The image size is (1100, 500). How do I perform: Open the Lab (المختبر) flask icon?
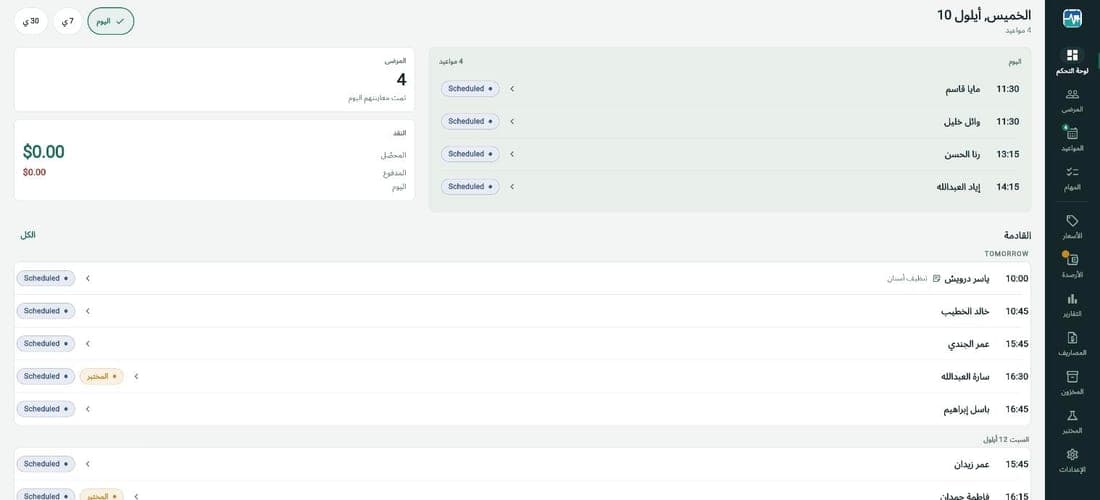click(x=1072, y=416)
